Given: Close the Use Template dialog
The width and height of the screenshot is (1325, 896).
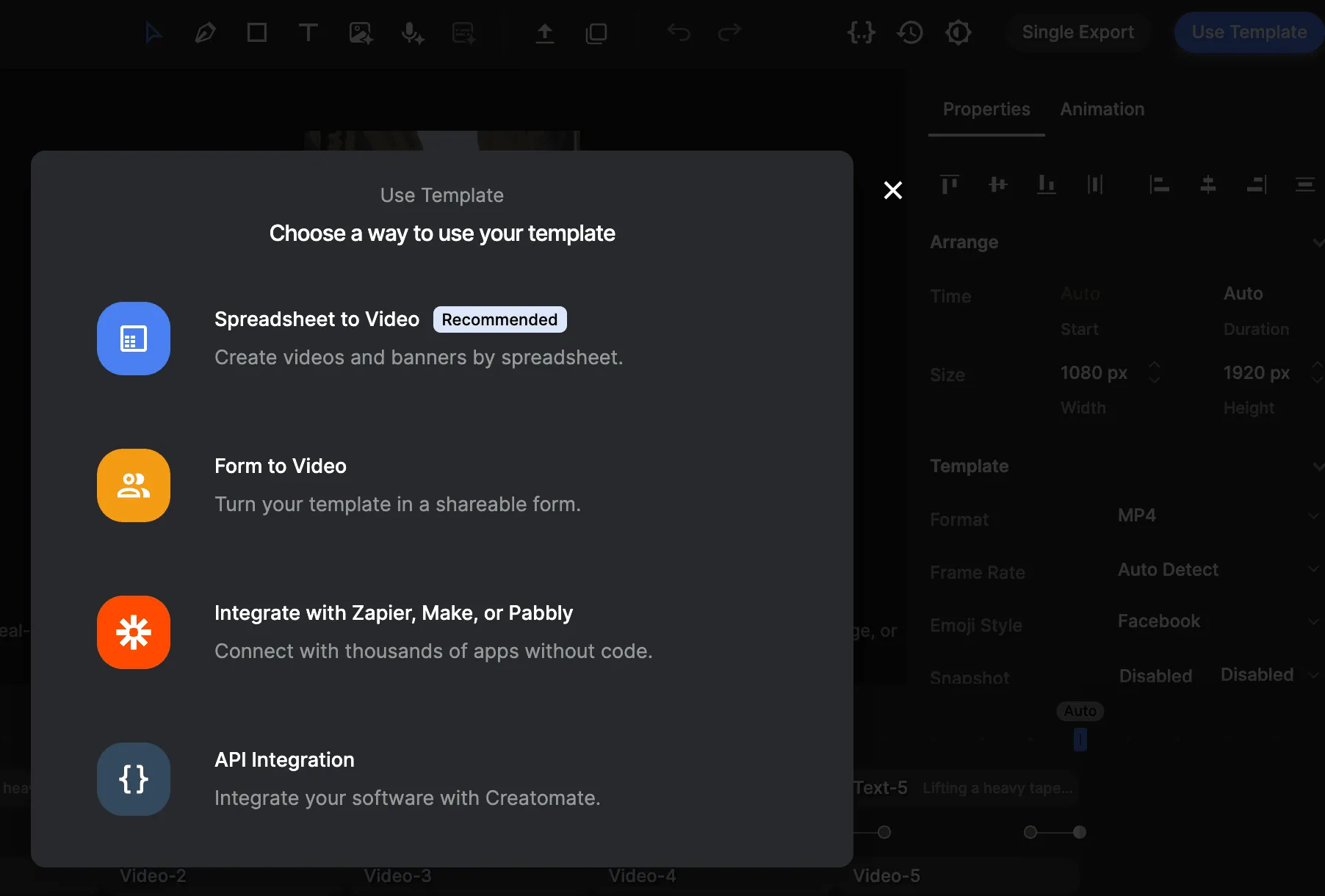Looking at the screenshot, I should click(892, 189).
